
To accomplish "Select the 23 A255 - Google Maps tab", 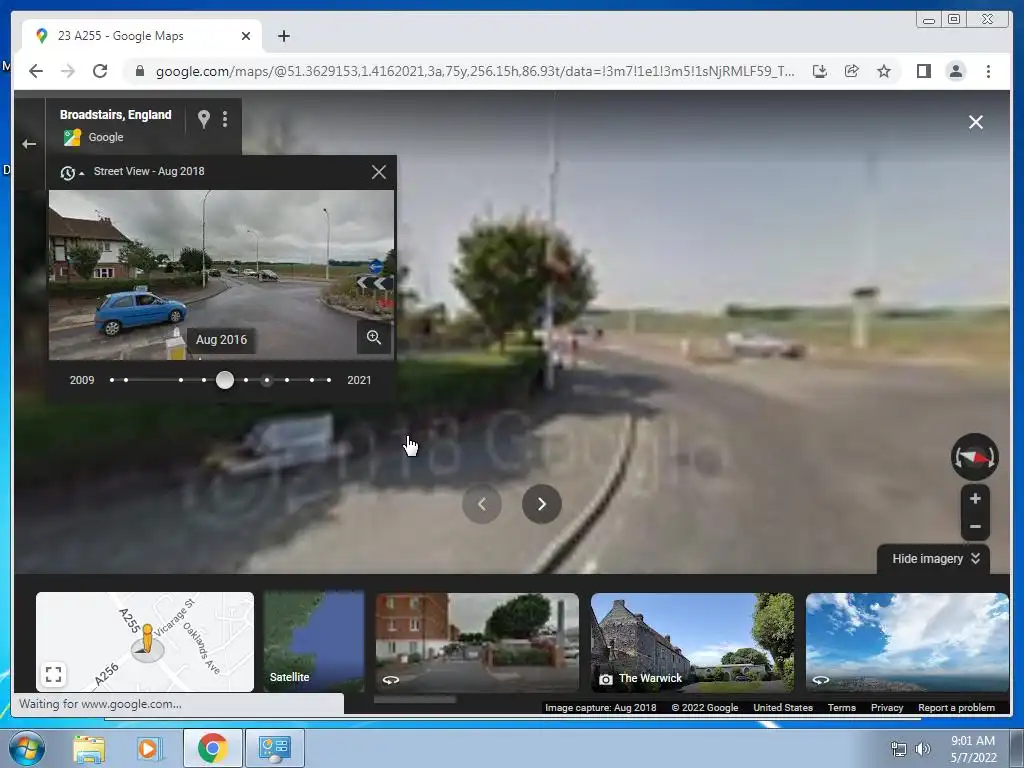I will (x=142, y=36).
